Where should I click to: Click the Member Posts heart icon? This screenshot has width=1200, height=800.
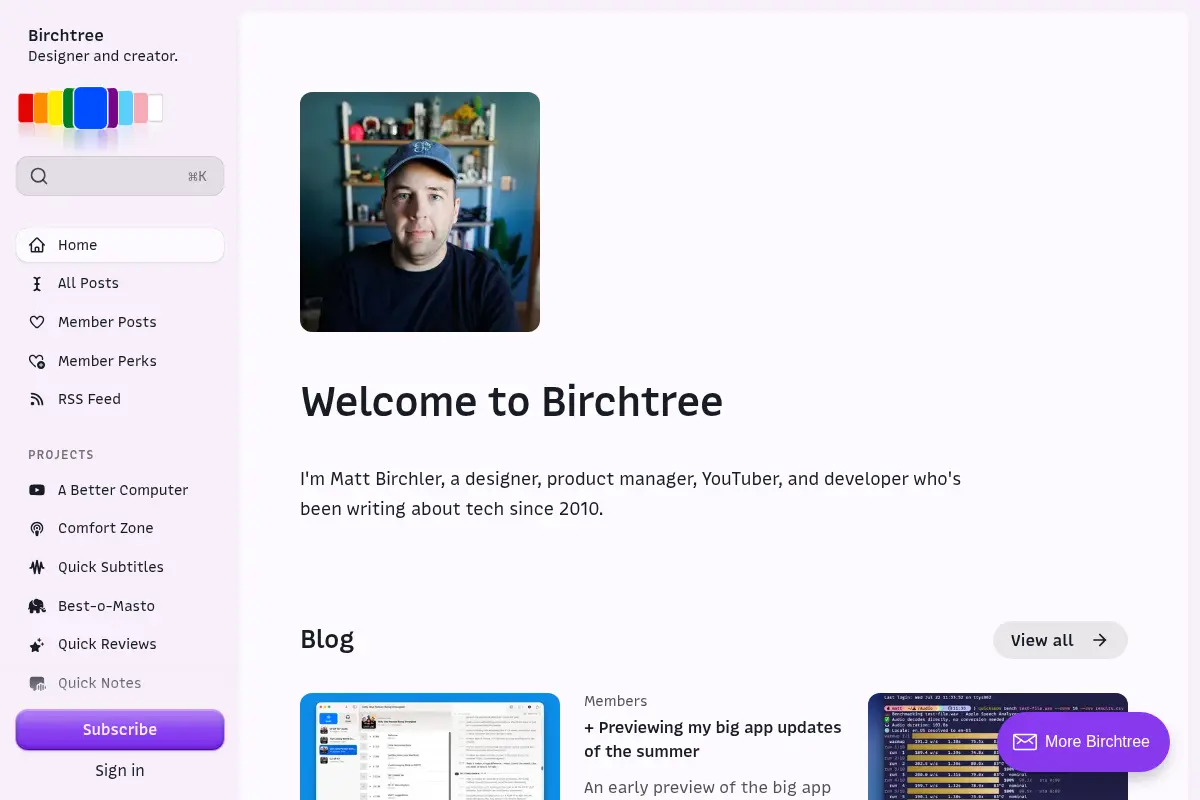coord(37,322)
